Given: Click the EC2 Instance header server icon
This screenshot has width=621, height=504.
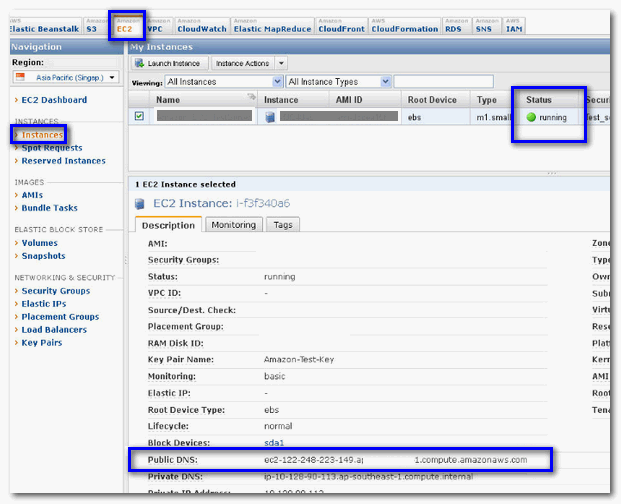Looking at the screenshot, I should (139, 204).
